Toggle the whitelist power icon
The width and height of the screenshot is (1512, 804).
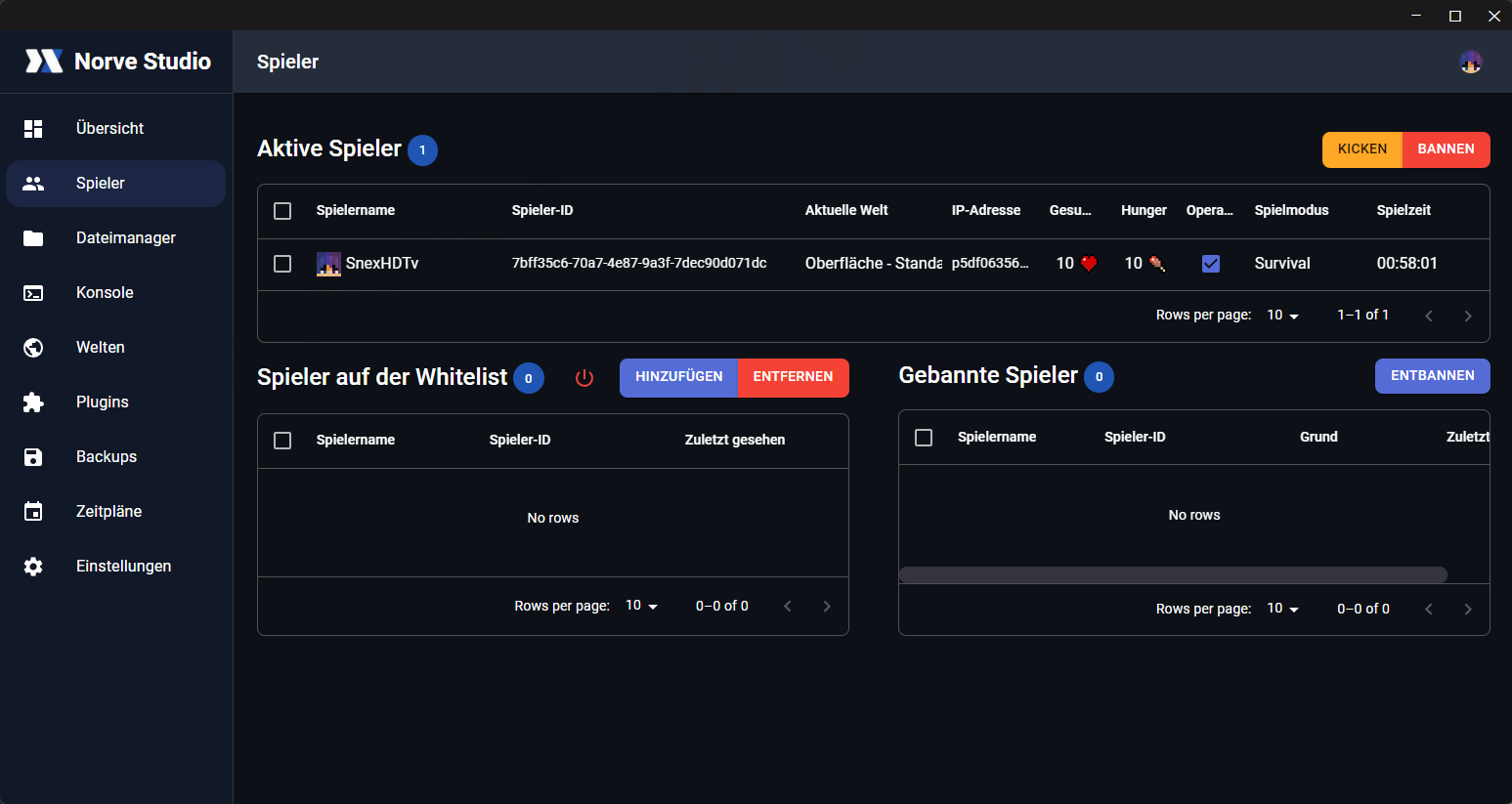coord(584,378)
